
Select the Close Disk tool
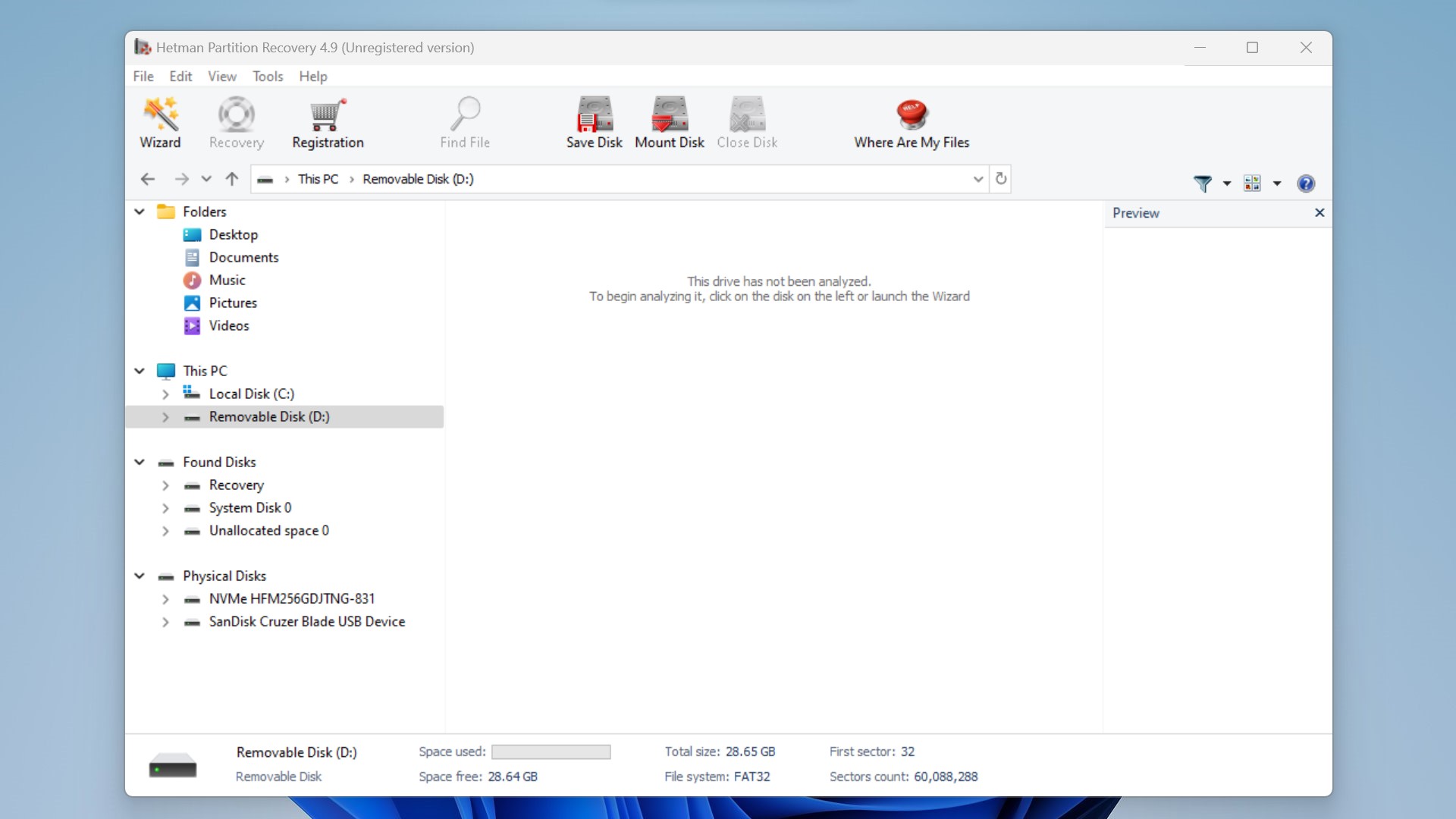tap(748, 118)
